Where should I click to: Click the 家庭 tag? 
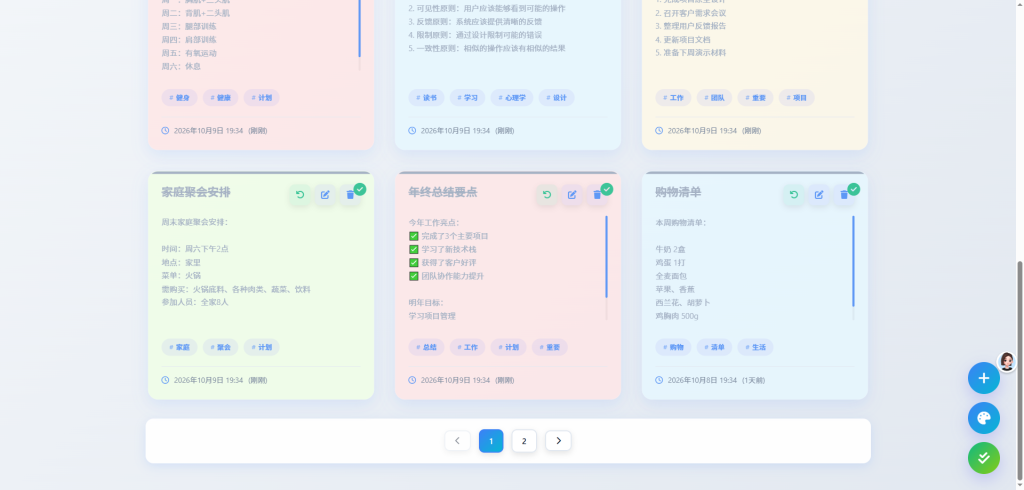tap(180, 347)
